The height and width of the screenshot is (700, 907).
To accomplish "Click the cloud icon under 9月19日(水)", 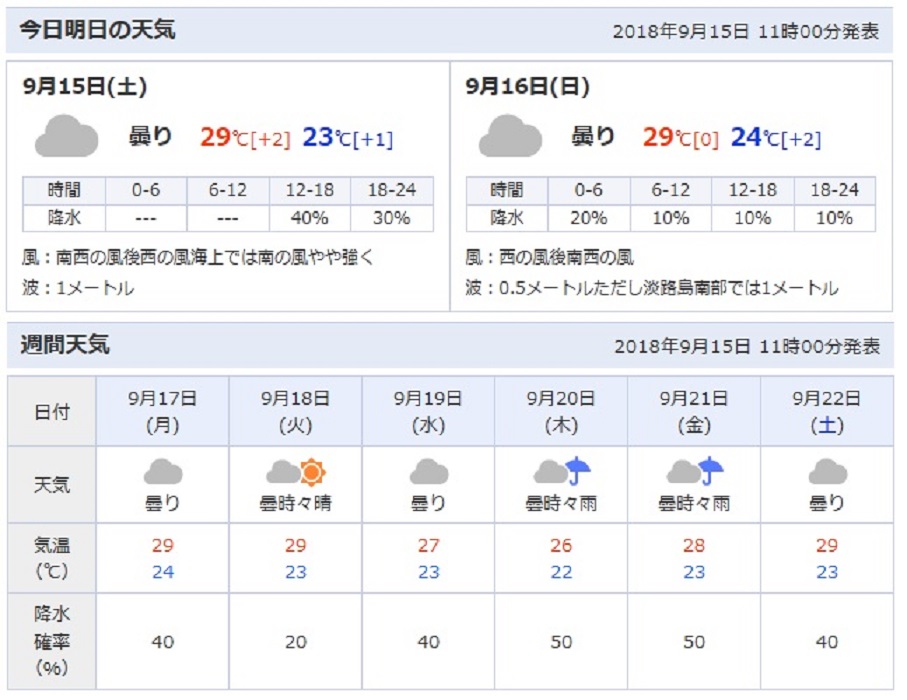I will click(x=429, y=471).
